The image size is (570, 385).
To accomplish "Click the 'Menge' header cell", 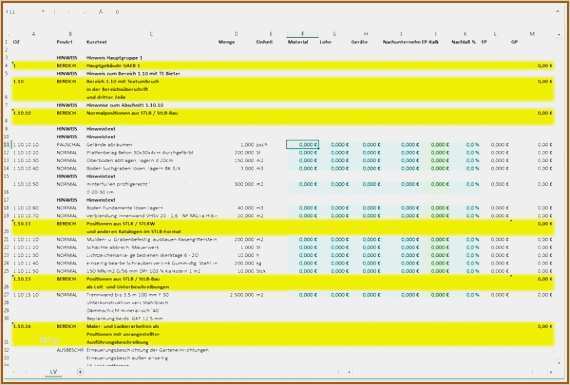I will (x=226, y=42).
